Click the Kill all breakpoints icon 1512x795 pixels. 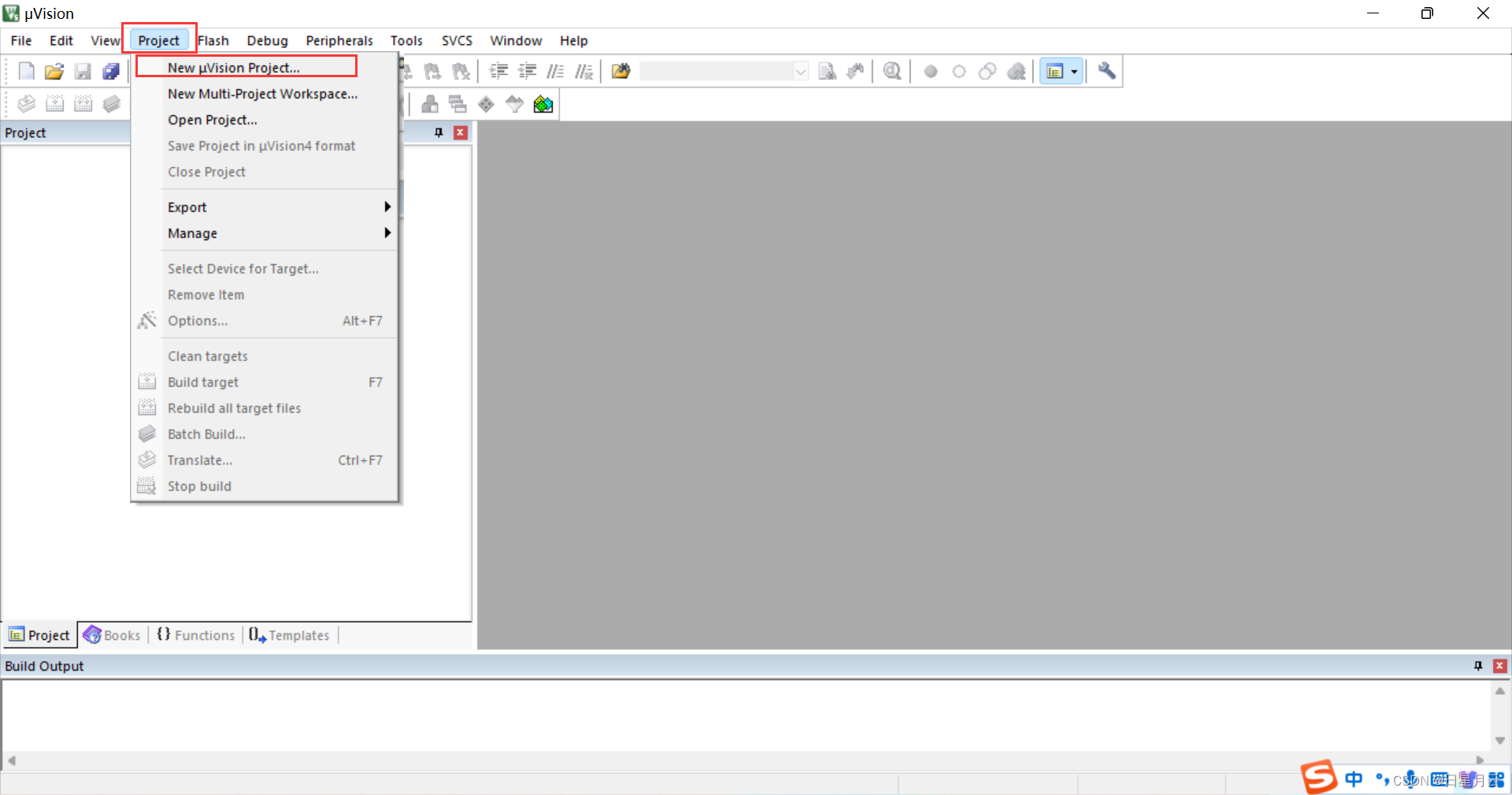(x=1017, y=72)
